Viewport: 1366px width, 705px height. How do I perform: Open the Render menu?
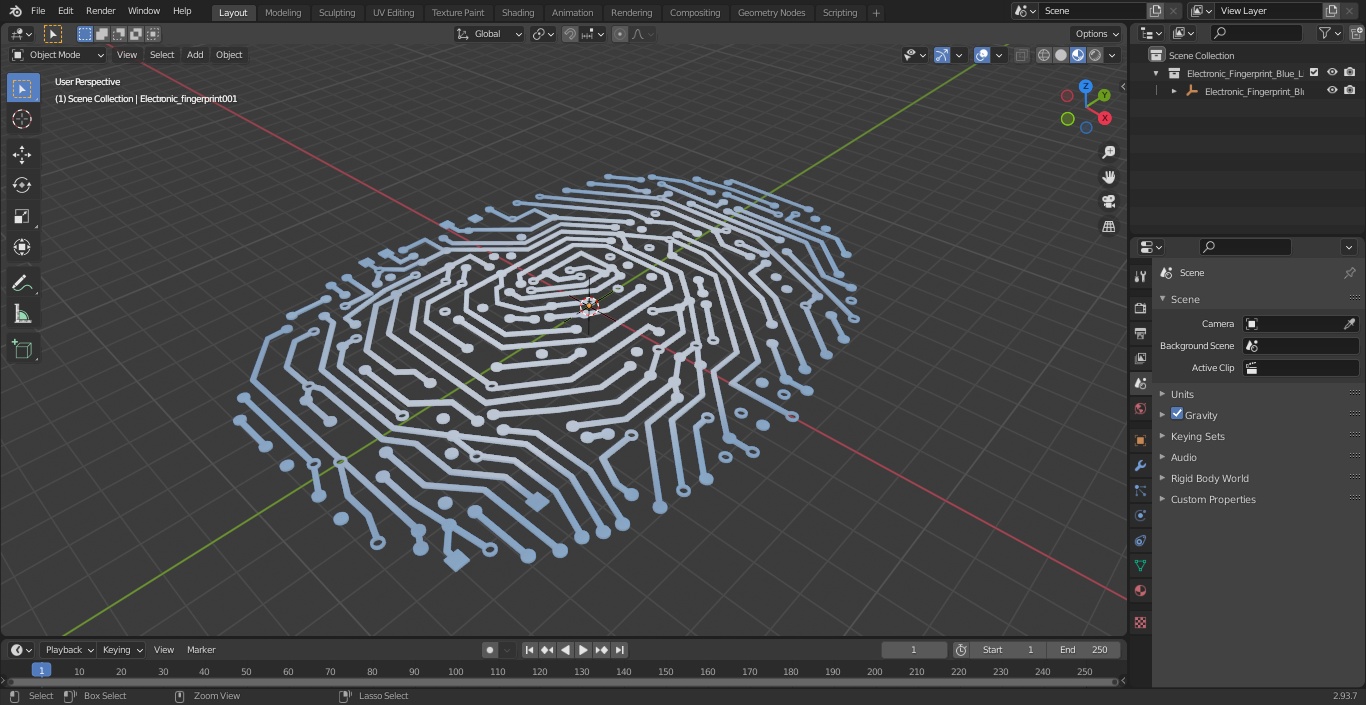tap(100, 11)
